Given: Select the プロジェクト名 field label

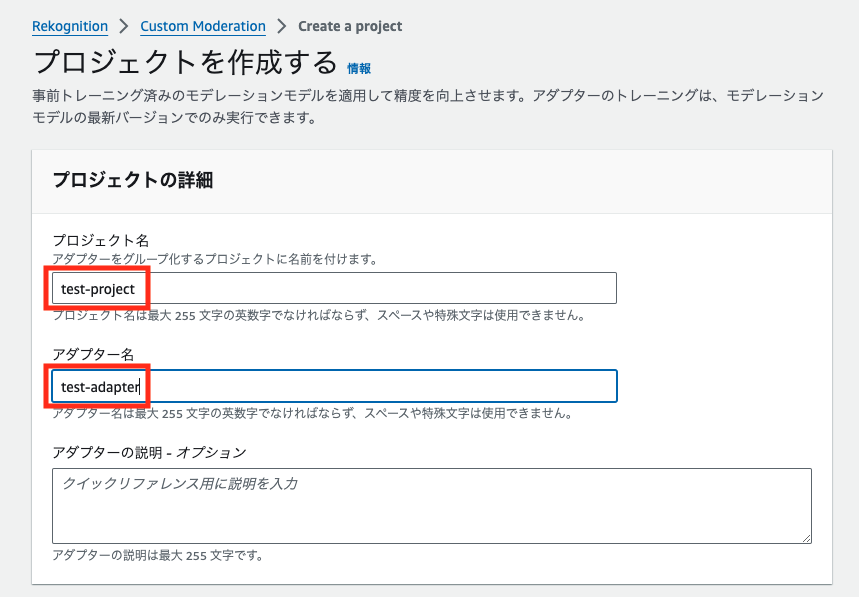Looking at the screenshot, I should (100, 240).
